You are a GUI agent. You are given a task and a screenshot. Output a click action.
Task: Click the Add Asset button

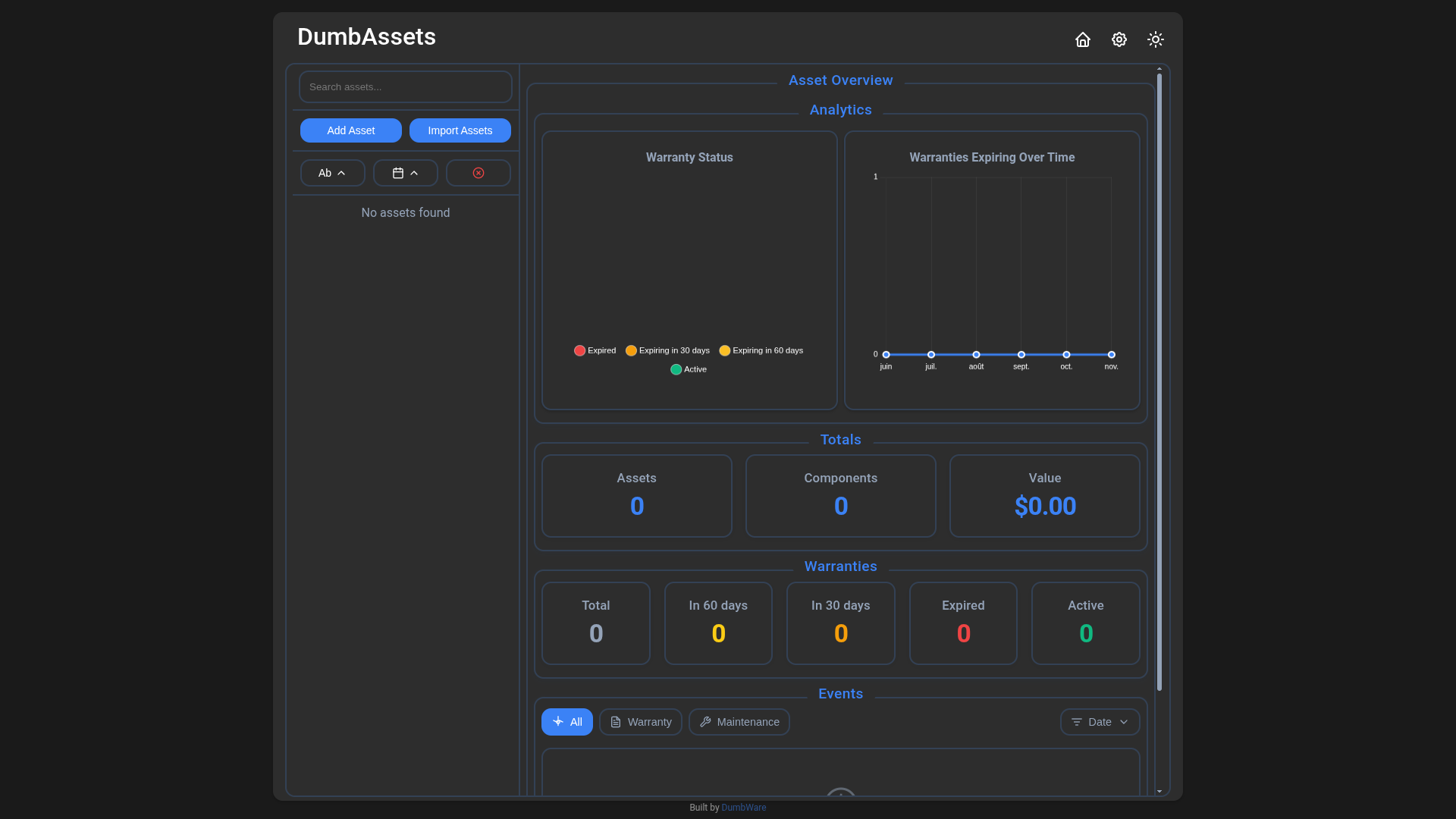coord(351,130)
